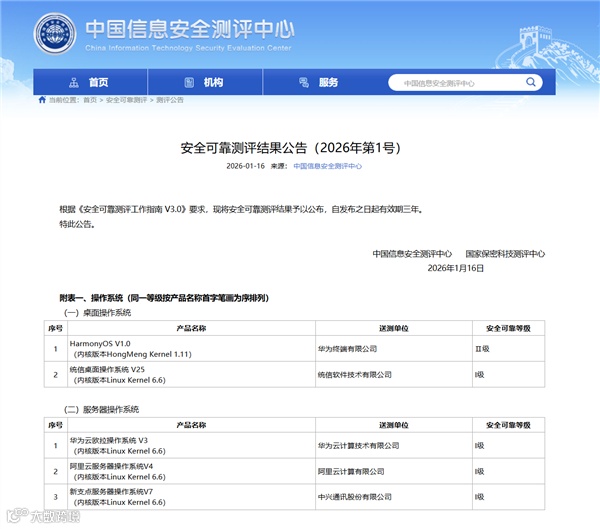Click the 服务 service icon
600x529 pixels.
coord(304,82)
